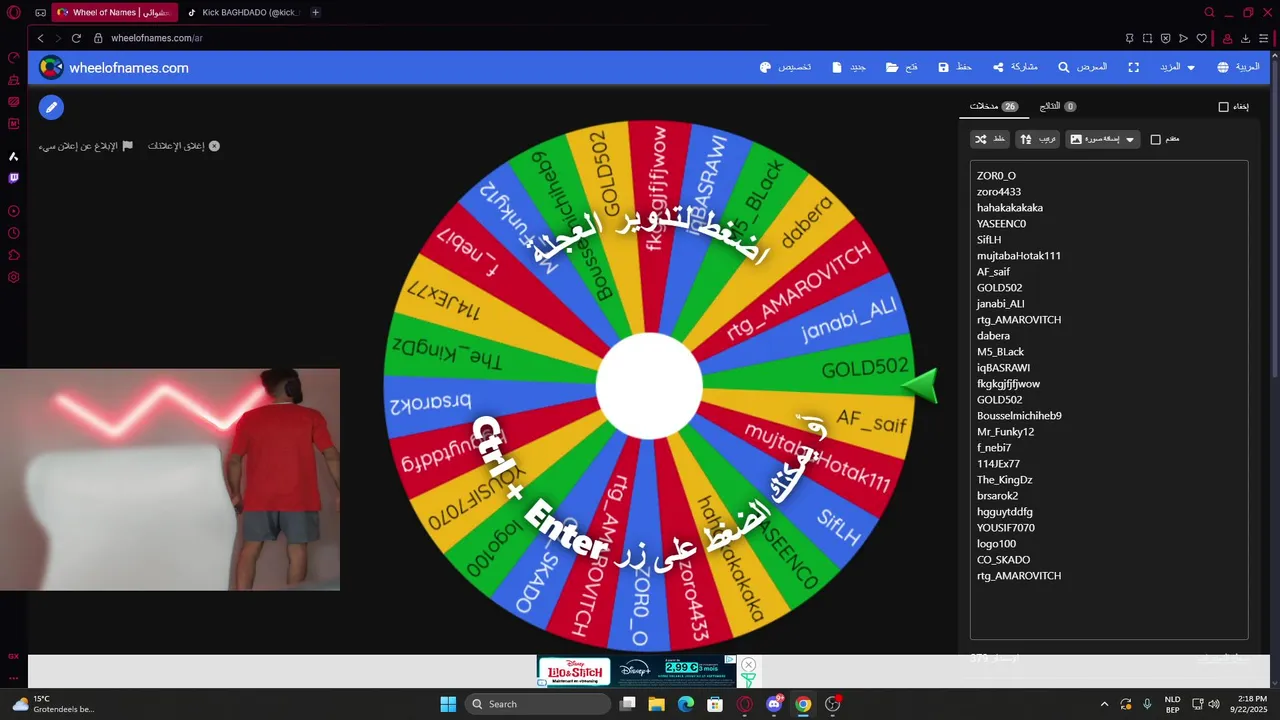Enter fullscreen mode icon
Screen dimensions: 1280x720
1133,67
